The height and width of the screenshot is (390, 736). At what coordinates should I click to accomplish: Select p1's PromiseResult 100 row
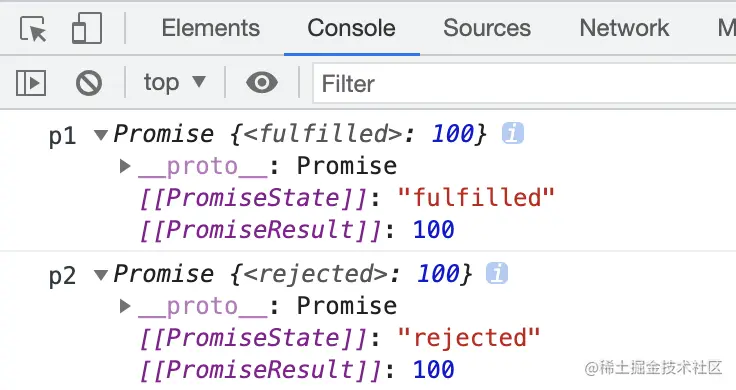297,230
